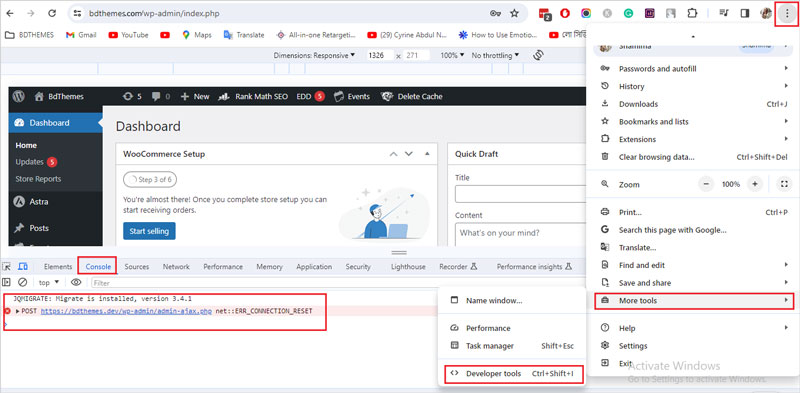Viewport: 800px width, 393px height.
Task: Switch to the Network tab
Action: click(x=176, y=266)
